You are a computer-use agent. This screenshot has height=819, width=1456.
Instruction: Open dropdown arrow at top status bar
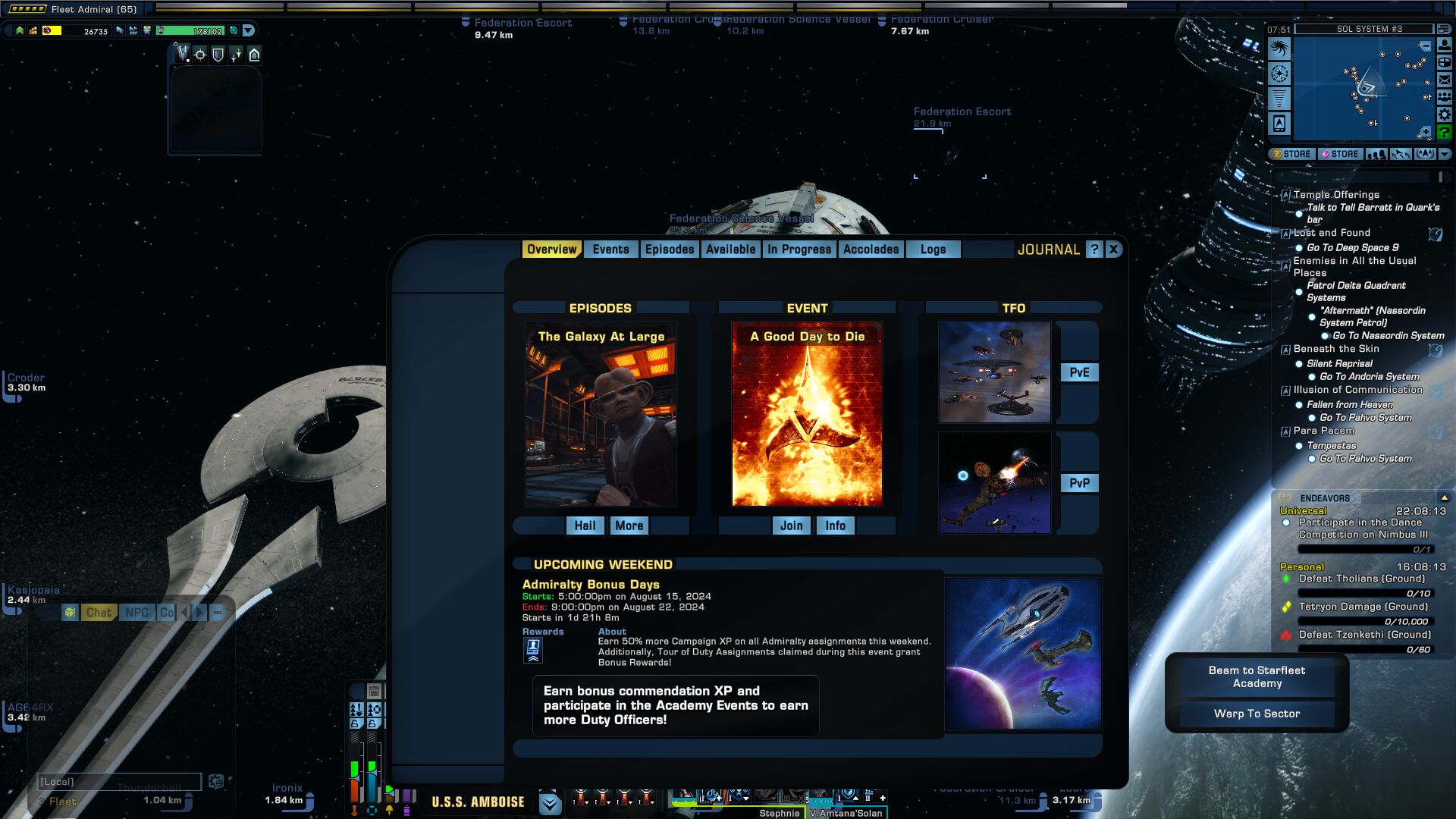pyautogui.click(x=248, y=31)
